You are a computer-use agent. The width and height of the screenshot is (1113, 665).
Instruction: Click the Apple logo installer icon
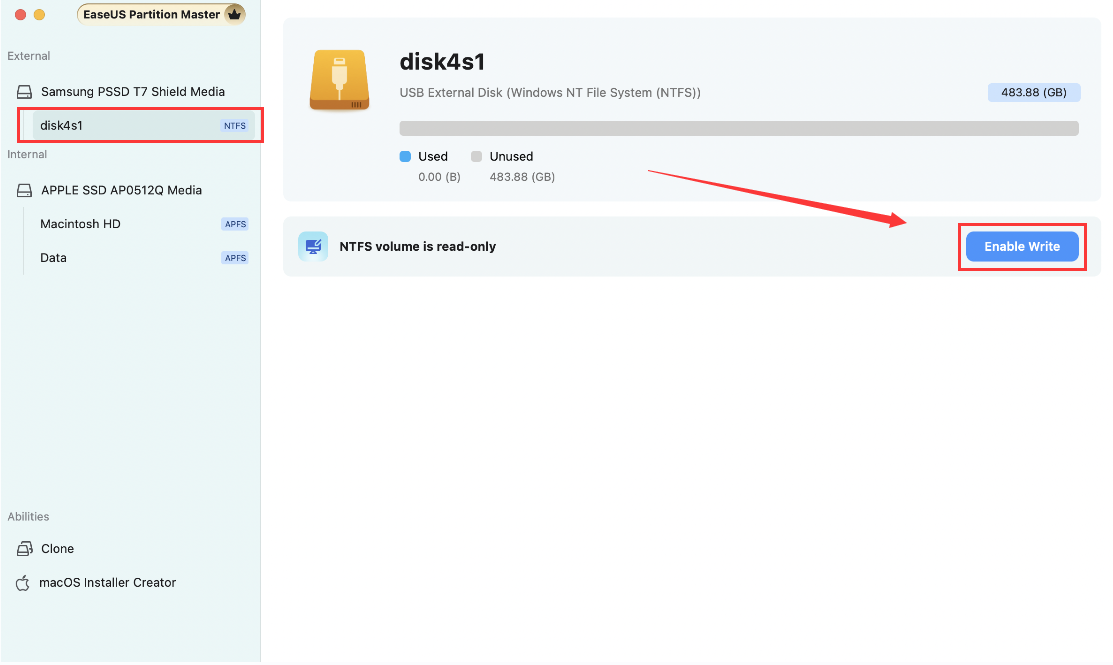(23, 583)
